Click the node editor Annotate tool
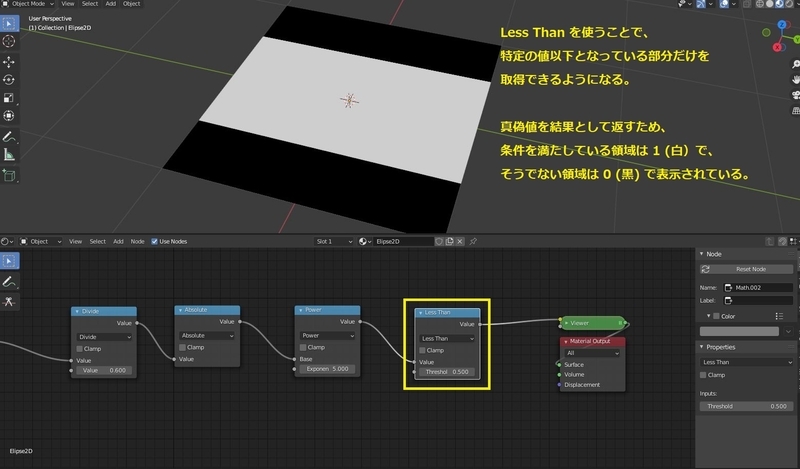This screenshot has height=469, width=800. [x=9, y=282]
